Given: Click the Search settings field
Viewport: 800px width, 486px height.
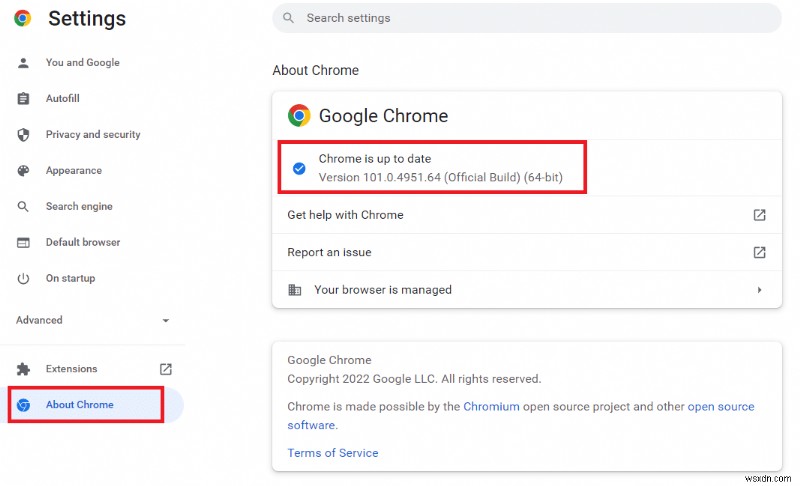Looking at the screenshot, I should pos(527,18).
